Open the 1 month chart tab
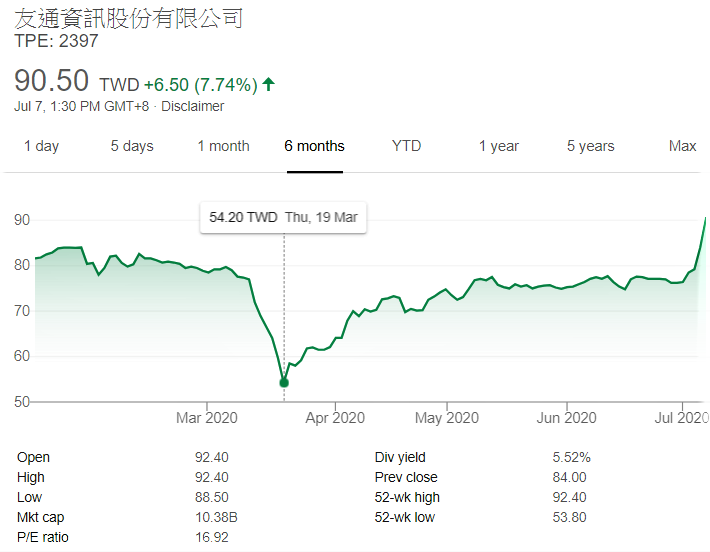The width and height of the screenshot is (710, 552). (223, 146)
